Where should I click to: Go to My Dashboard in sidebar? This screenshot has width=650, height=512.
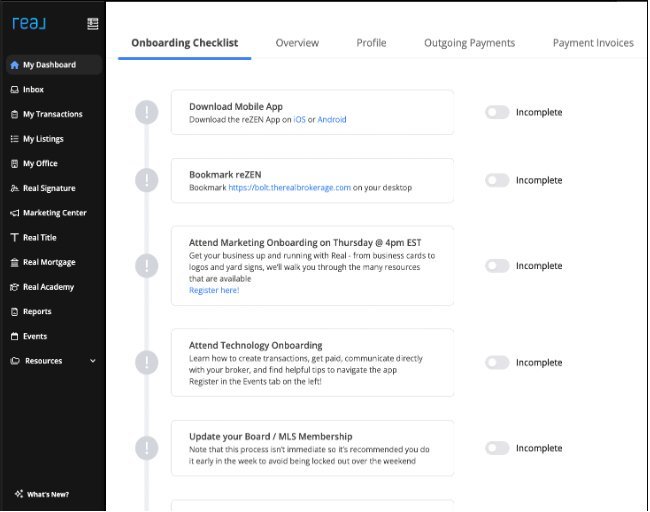[54, 65]
